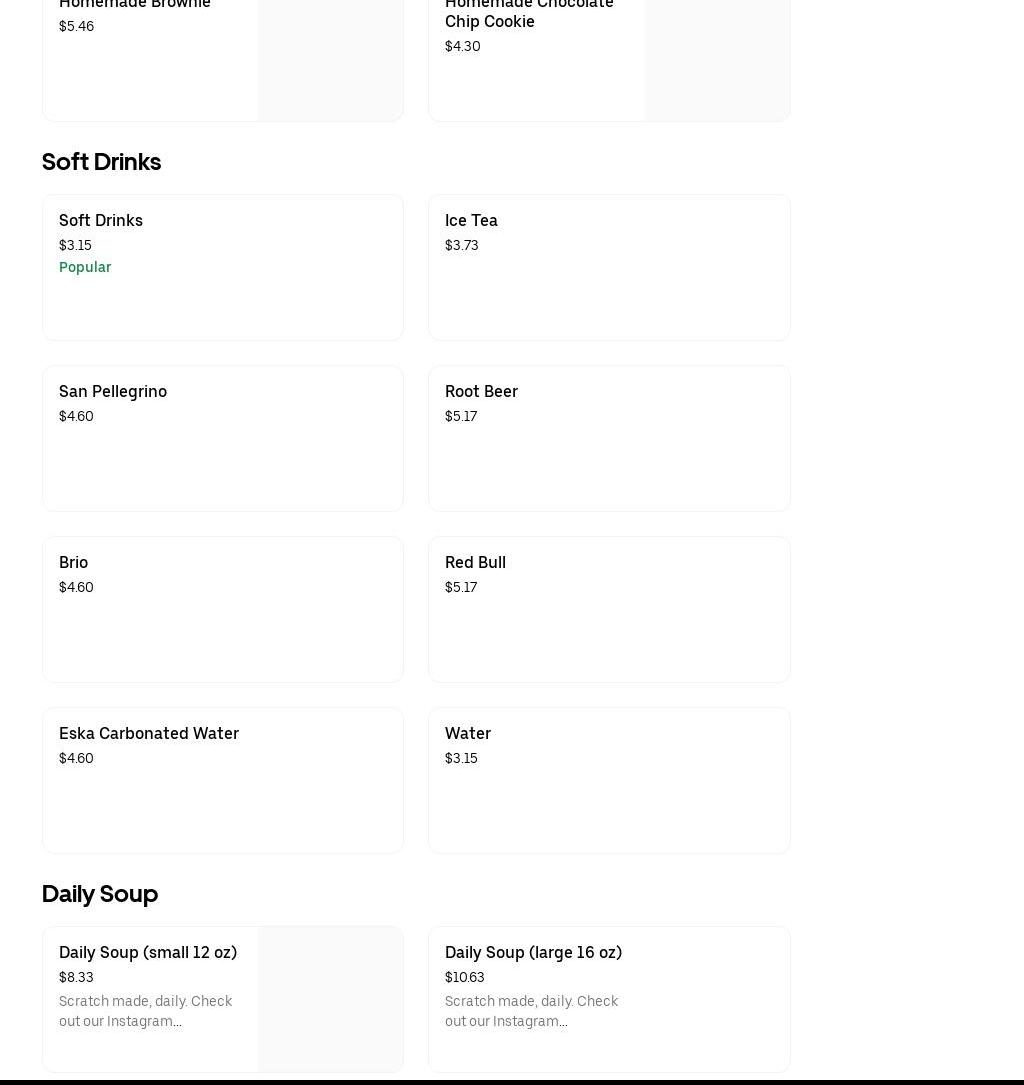Click the Instagram mention in soup description

click(x=146, y=1011)
